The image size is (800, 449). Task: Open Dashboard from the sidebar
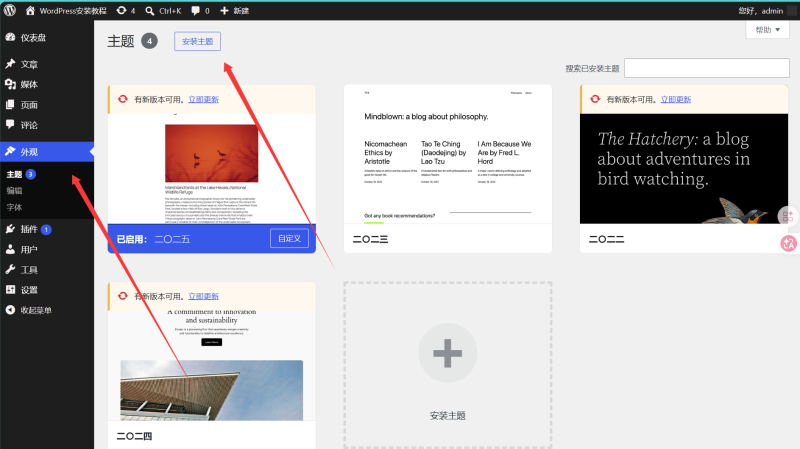pyautogui.click(x=47, y=37)
